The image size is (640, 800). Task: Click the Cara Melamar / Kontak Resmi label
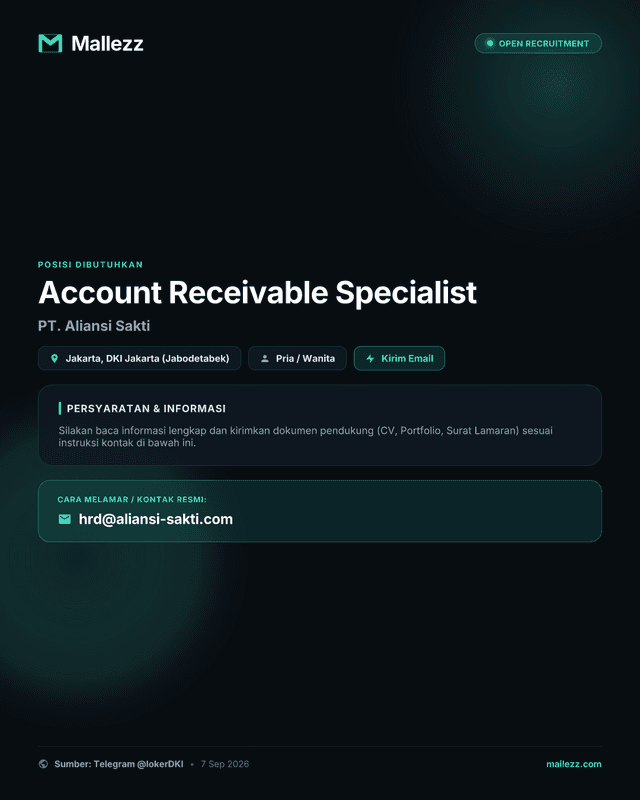[132, 499]
